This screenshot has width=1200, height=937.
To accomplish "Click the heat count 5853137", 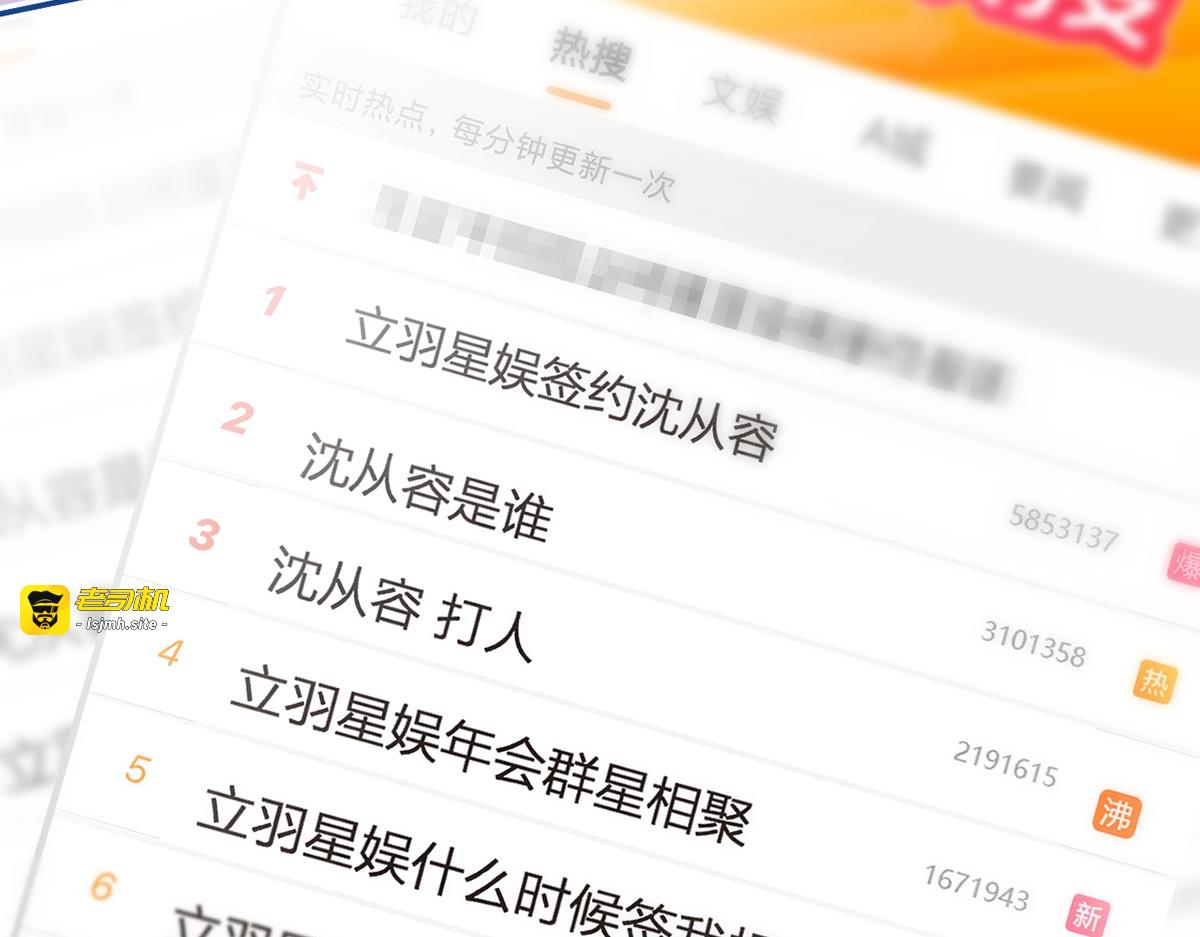I will point(1064,528).
